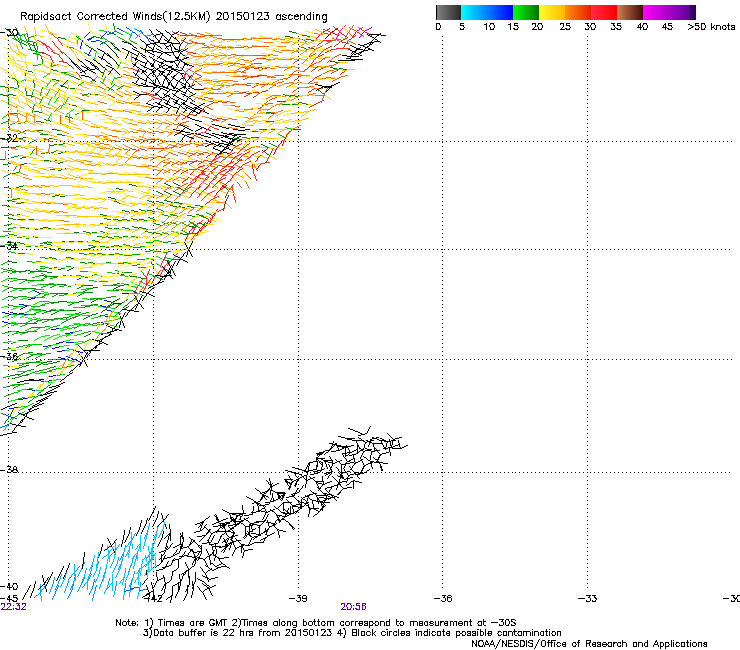Viewport: 740px width, 650px height.
Task: Click the cyan wind barbs cluster near -42
Action: pos(101,562)
